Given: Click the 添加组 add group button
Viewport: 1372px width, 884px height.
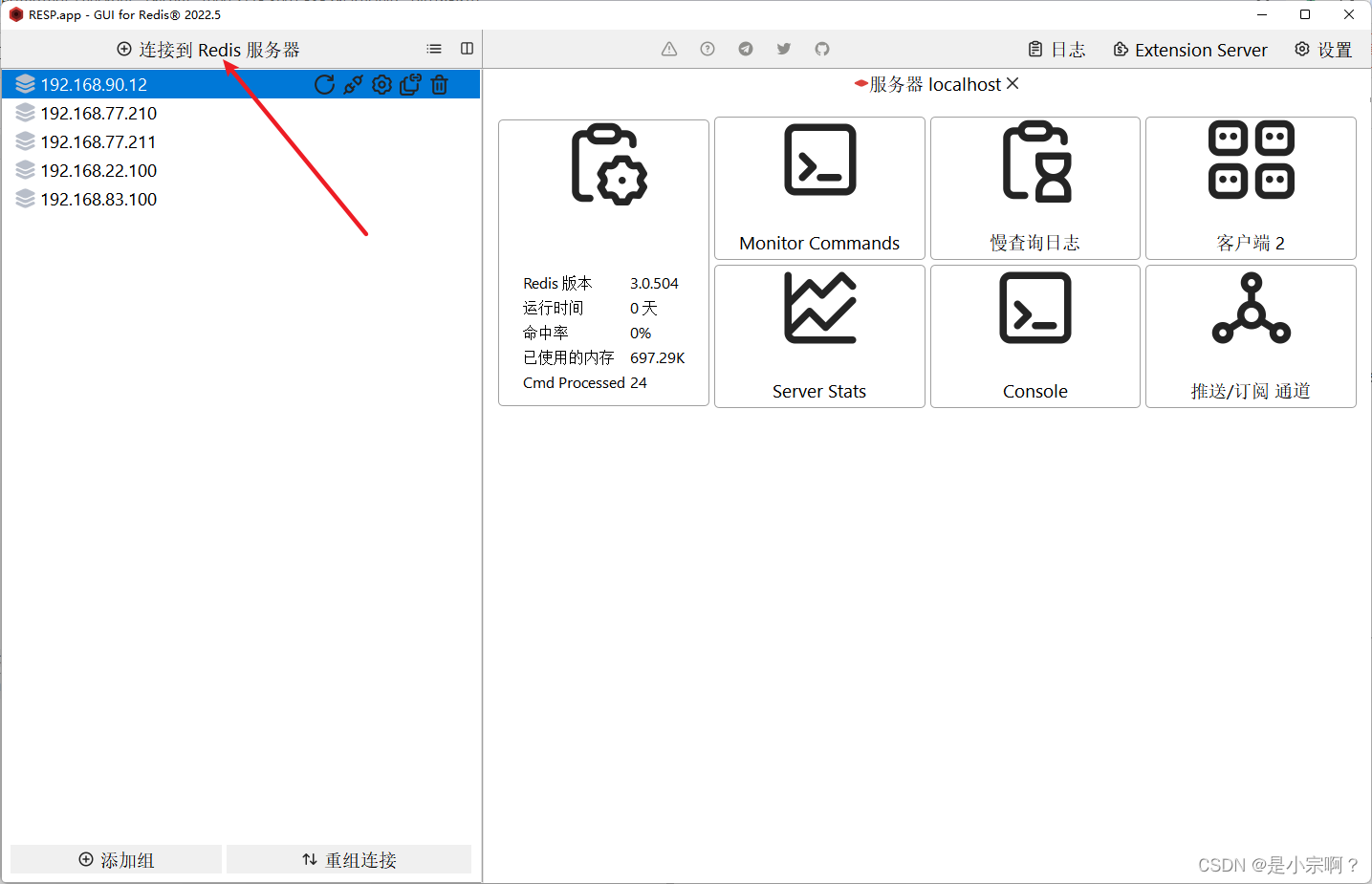Looking at the screenshot, I should [x=117, y=859].
